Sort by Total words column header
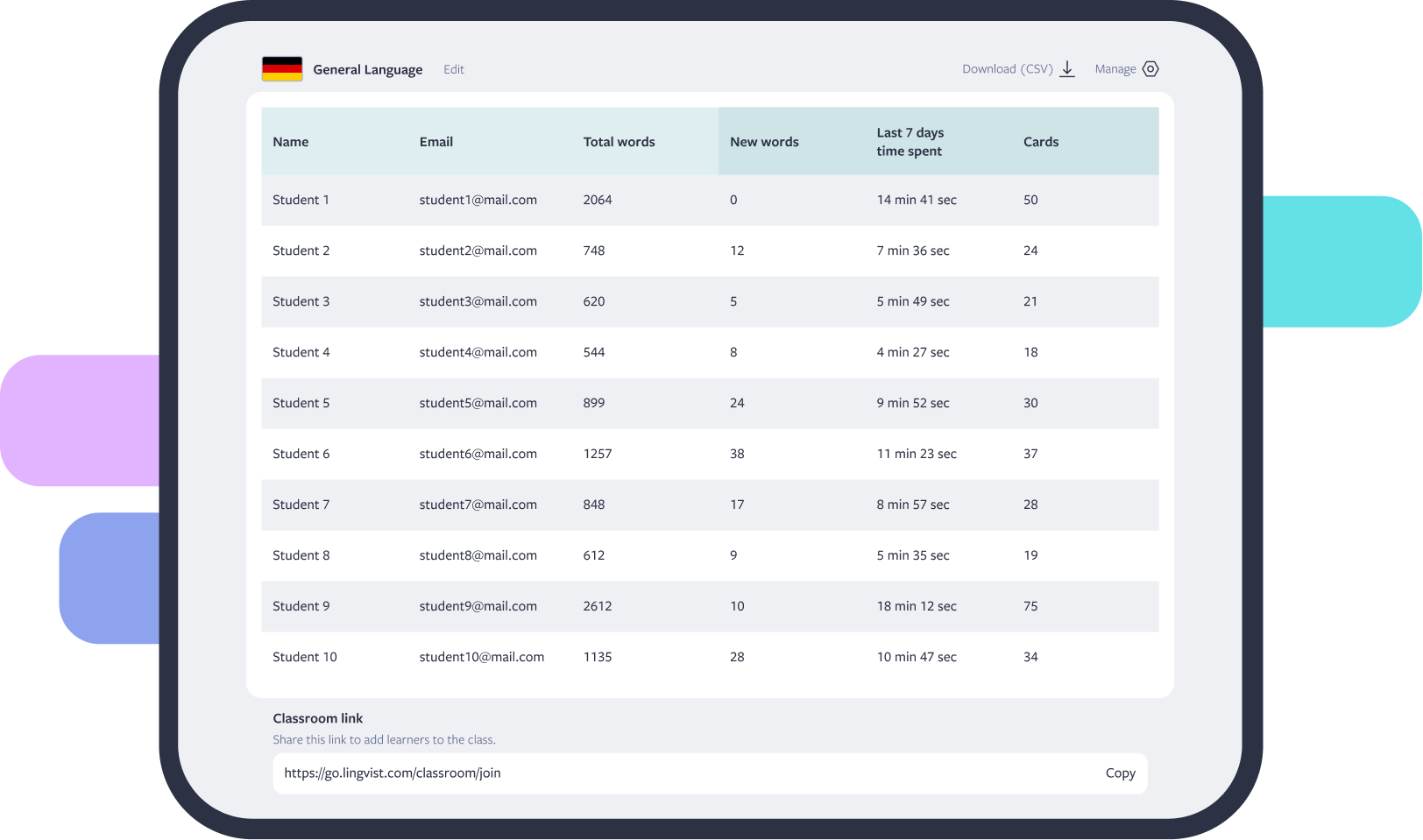This screenshot has height=840, width=1423. 619,141
